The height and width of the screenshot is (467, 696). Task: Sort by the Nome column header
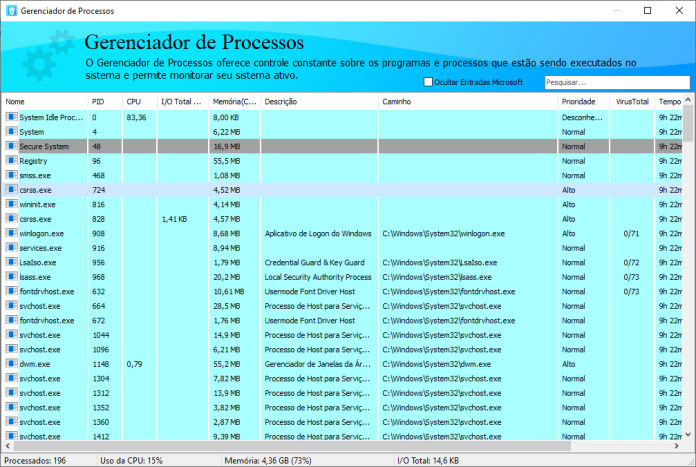tap(44, 102)
